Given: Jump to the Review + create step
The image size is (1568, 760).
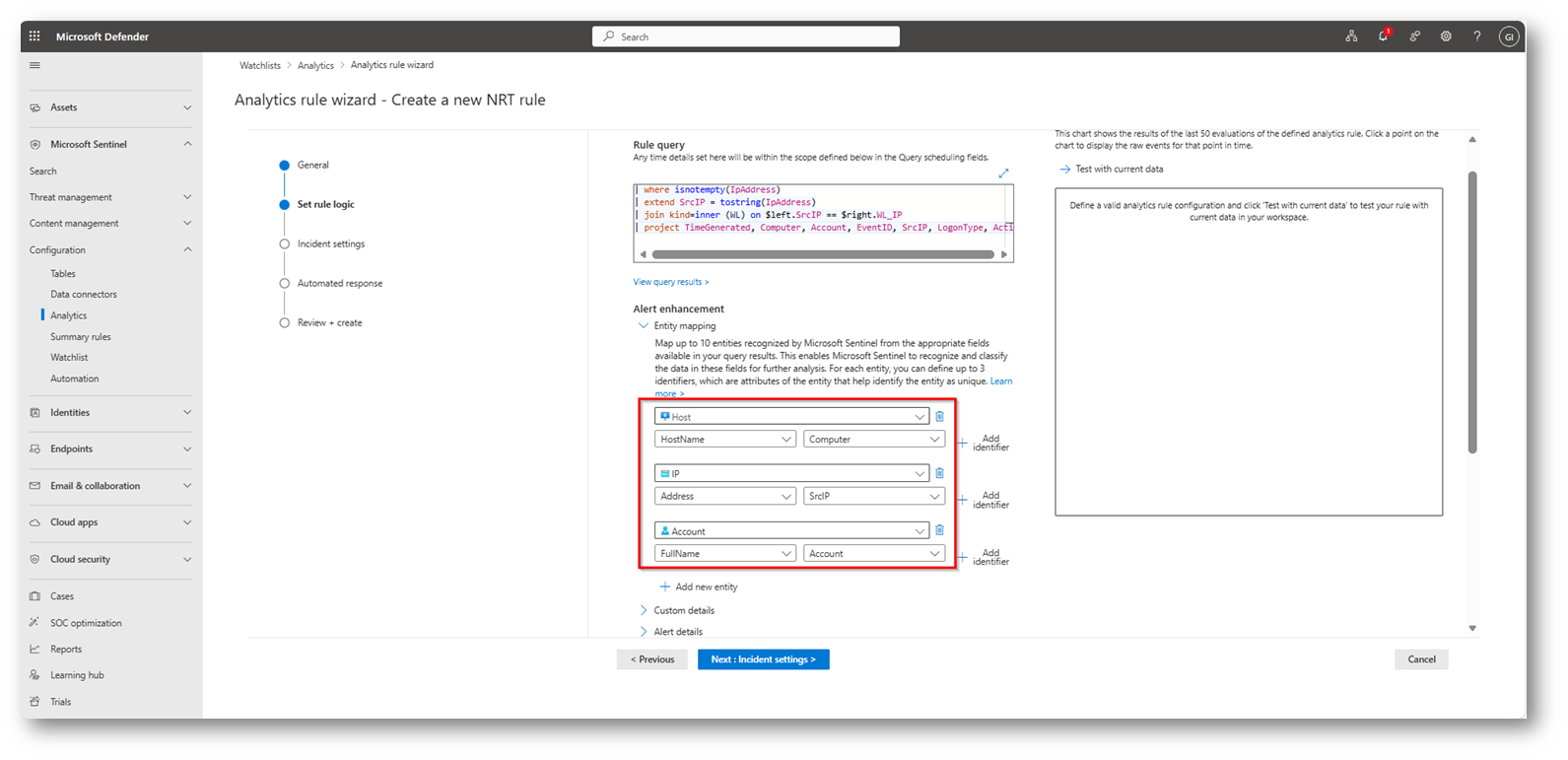Looking at the screenshot, I should [x=329, y=323].
